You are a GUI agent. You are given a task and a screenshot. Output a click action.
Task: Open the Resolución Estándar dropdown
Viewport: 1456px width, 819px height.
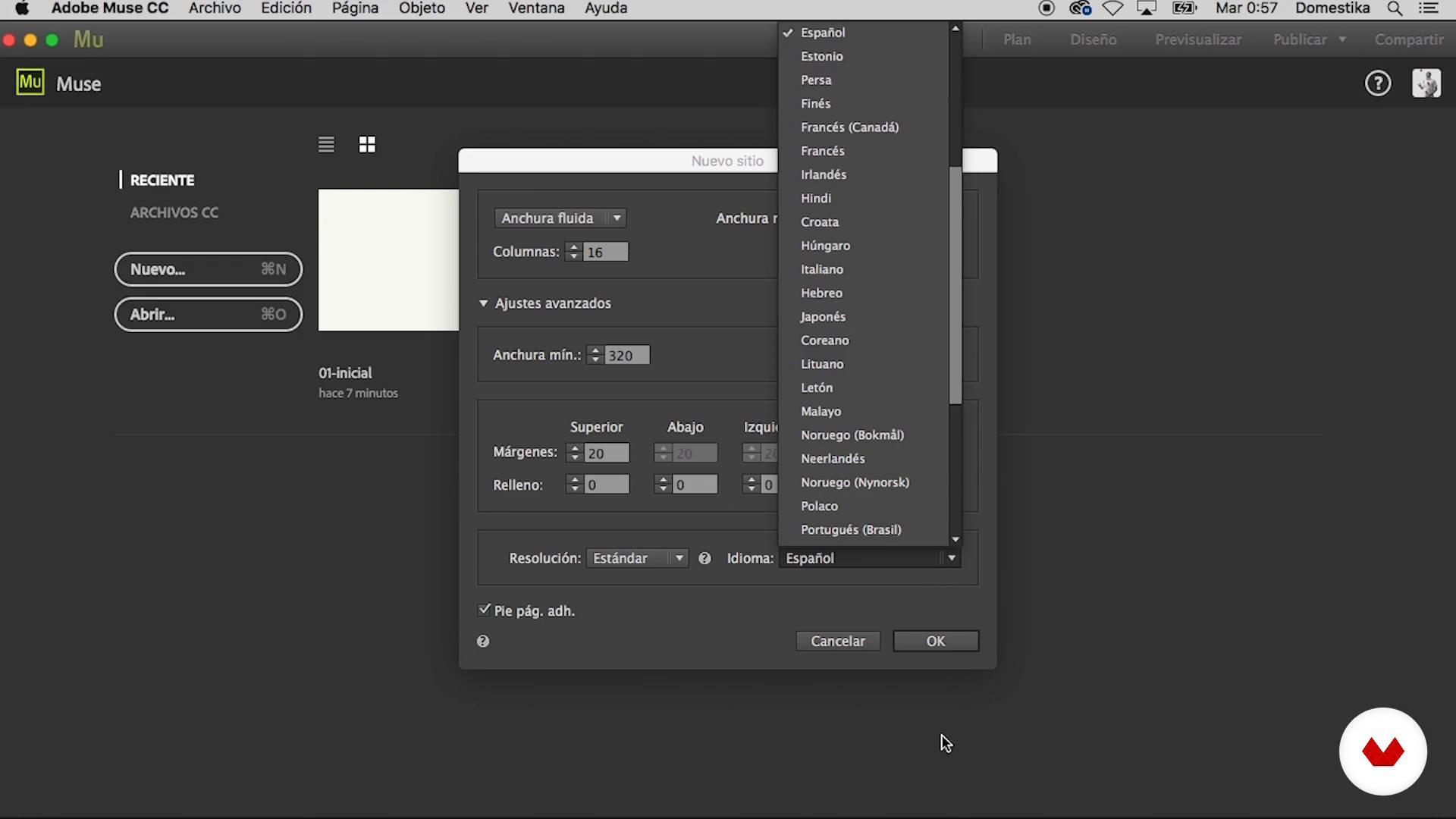[637, 558]
